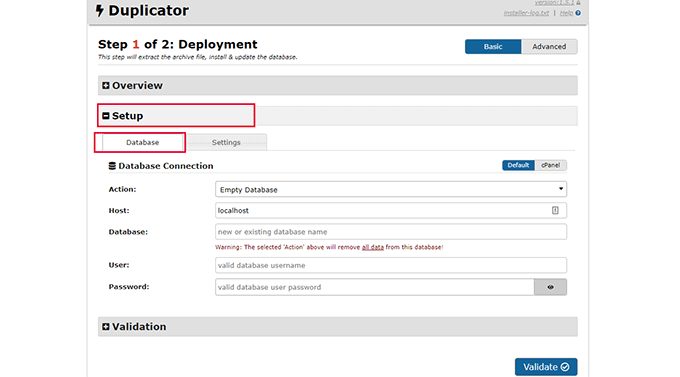Open the Help link

[566, 13]
